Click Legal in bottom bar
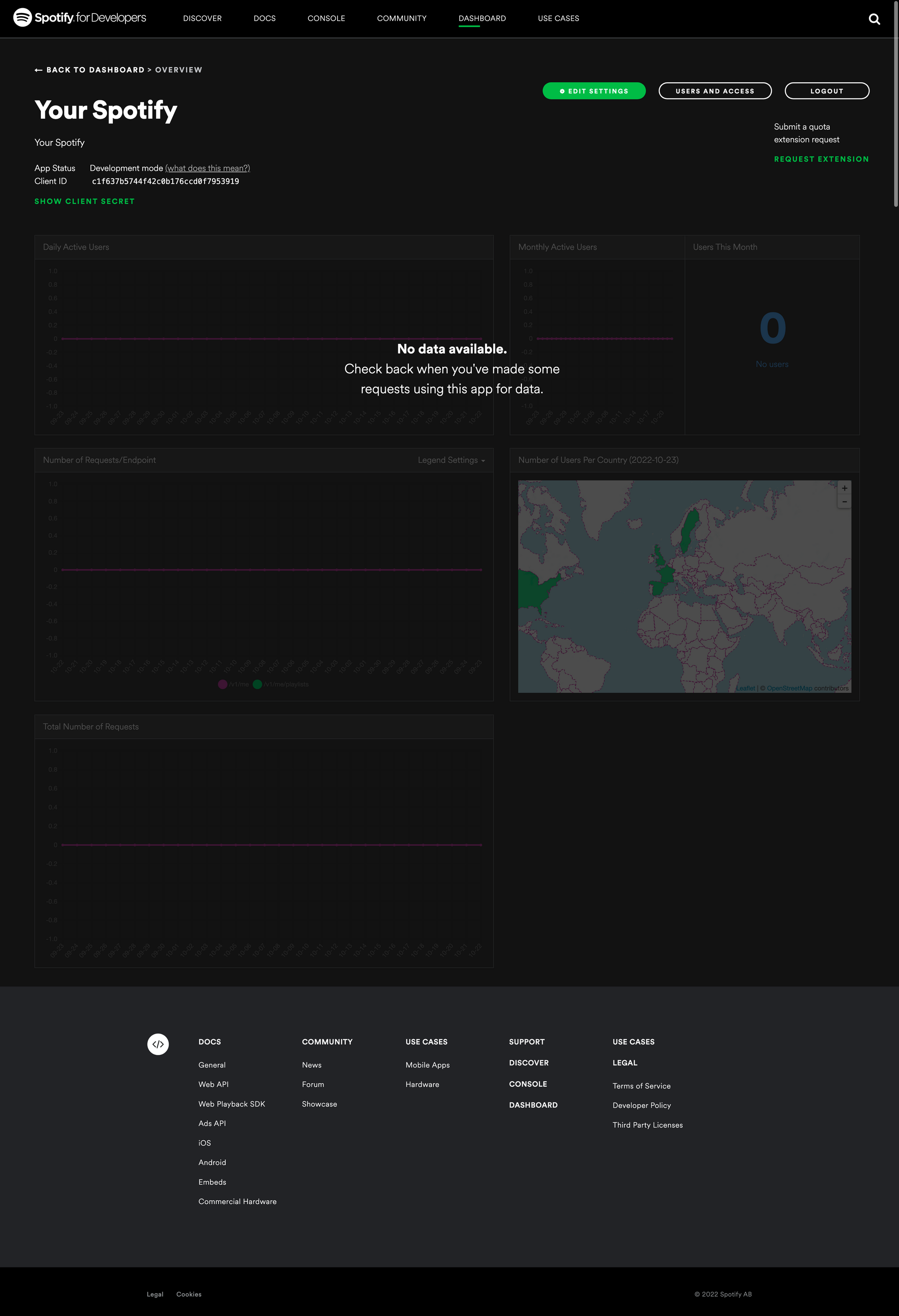 (155, 1294)
